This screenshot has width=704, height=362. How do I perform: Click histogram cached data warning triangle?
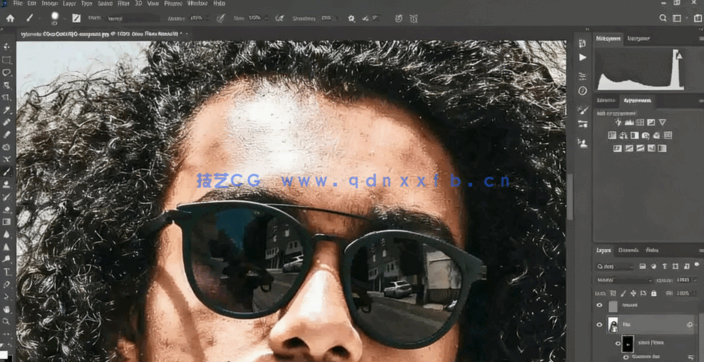pos(679,56)
